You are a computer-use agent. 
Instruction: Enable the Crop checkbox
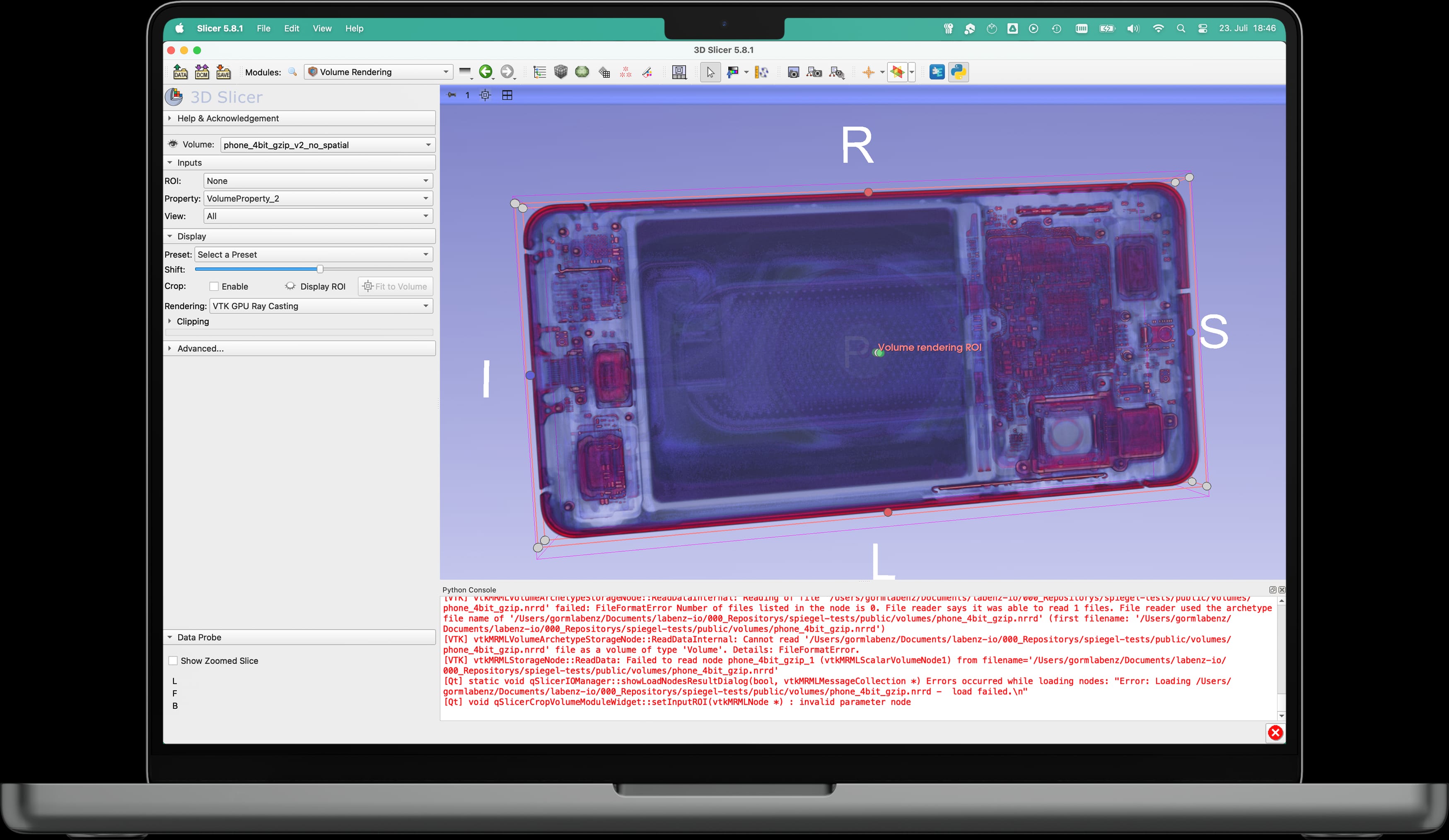tap(214, 286)
